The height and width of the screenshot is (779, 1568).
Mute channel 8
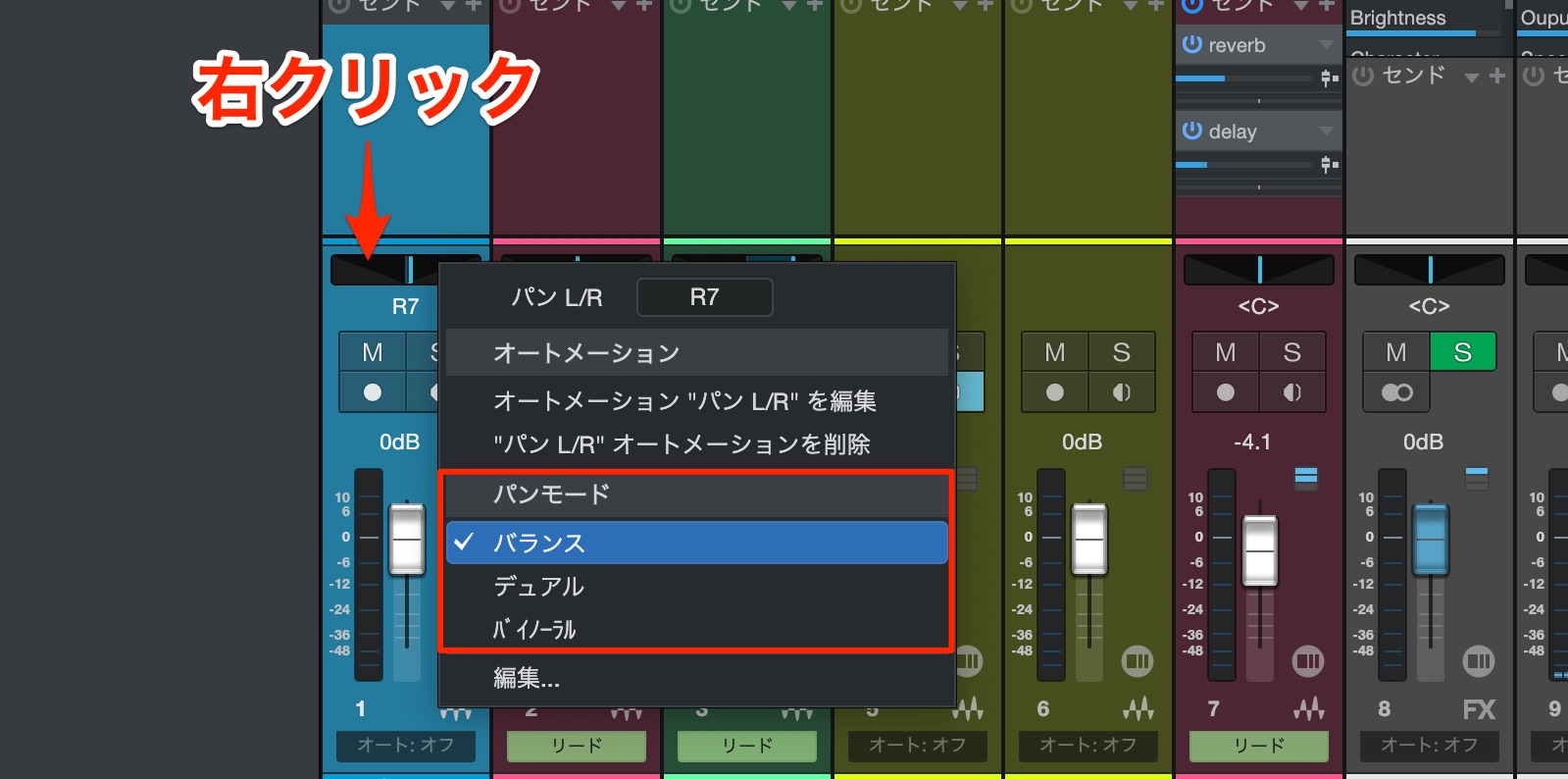(x=1396, y=352)
